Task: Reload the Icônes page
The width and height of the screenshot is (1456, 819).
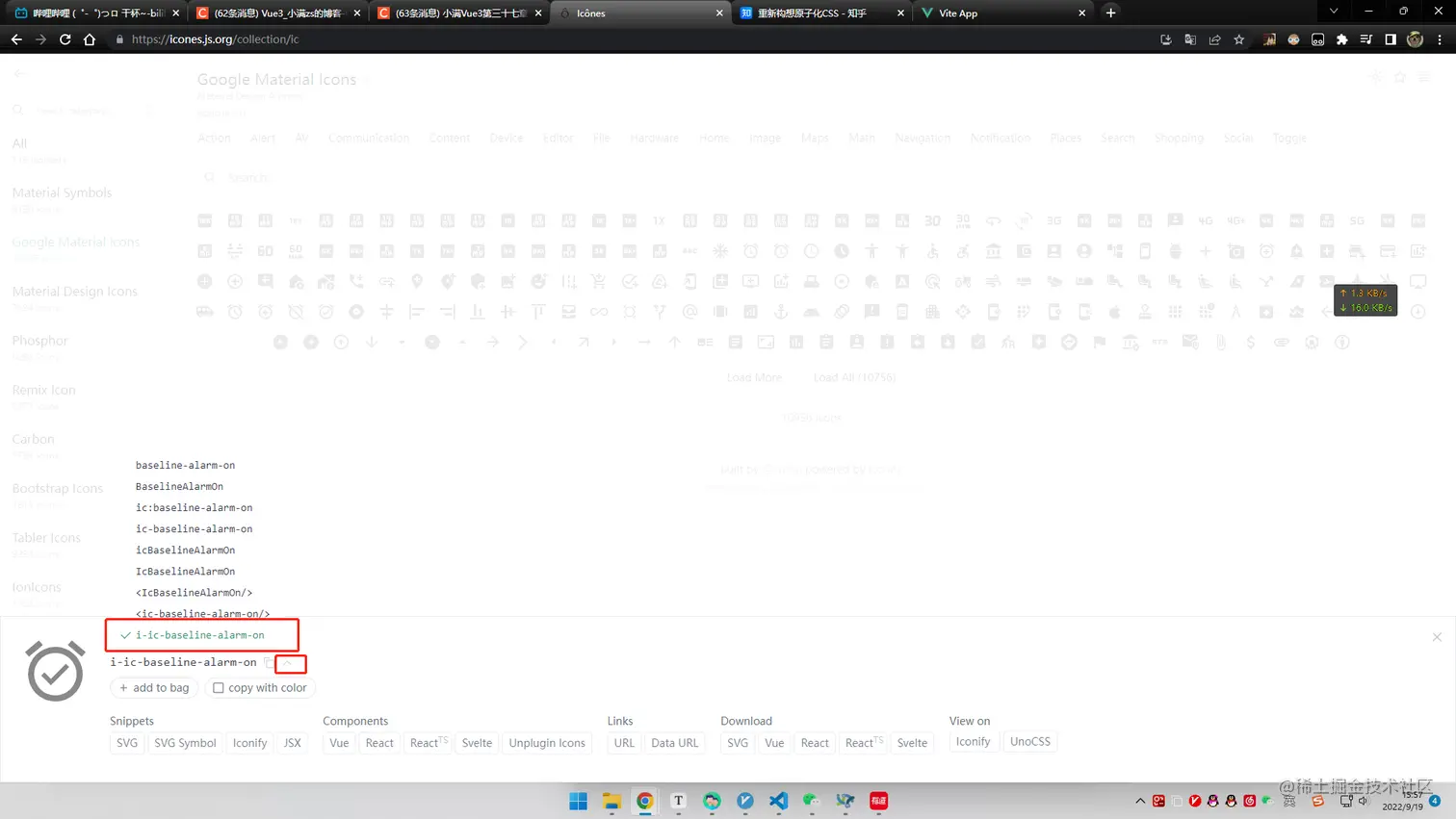Action: point(65,39)
